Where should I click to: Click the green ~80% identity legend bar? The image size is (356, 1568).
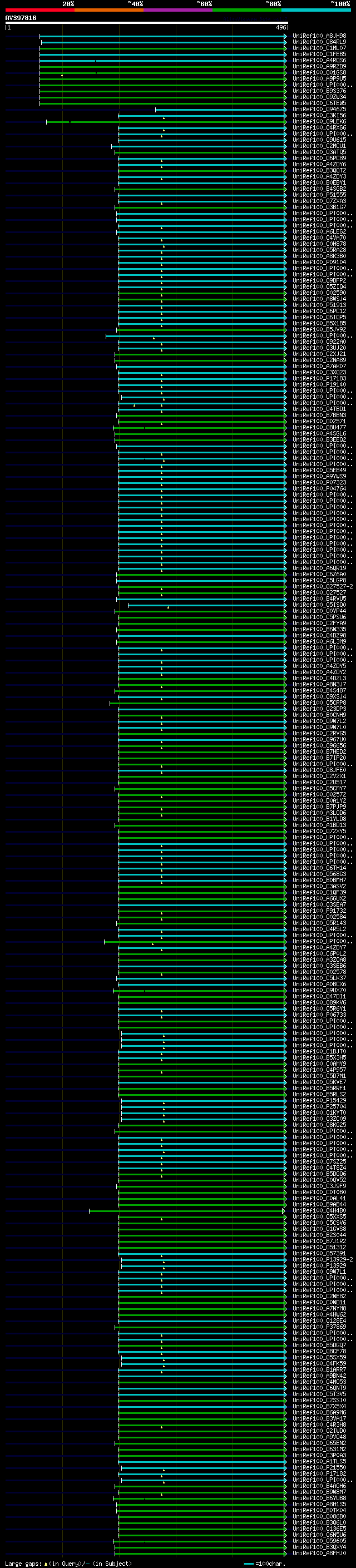pyautogui.click(x=247, y=10)
